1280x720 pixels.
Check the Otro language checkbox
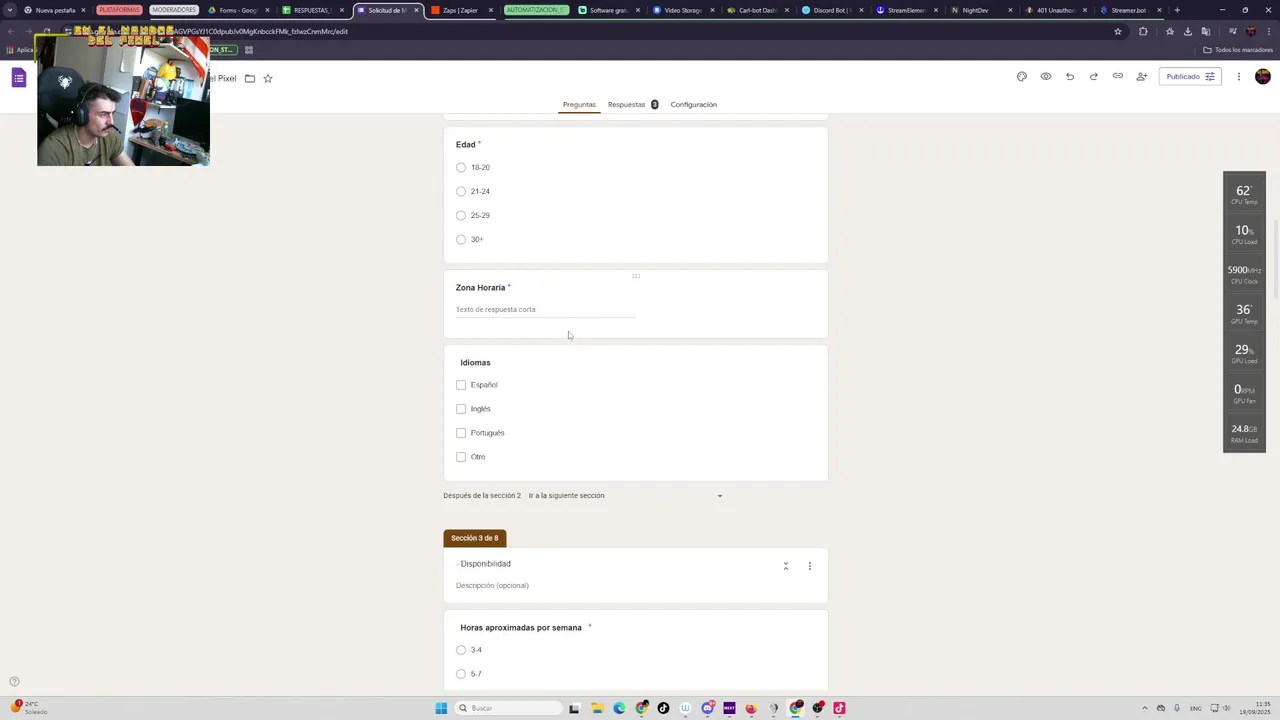tap(461, 457)
